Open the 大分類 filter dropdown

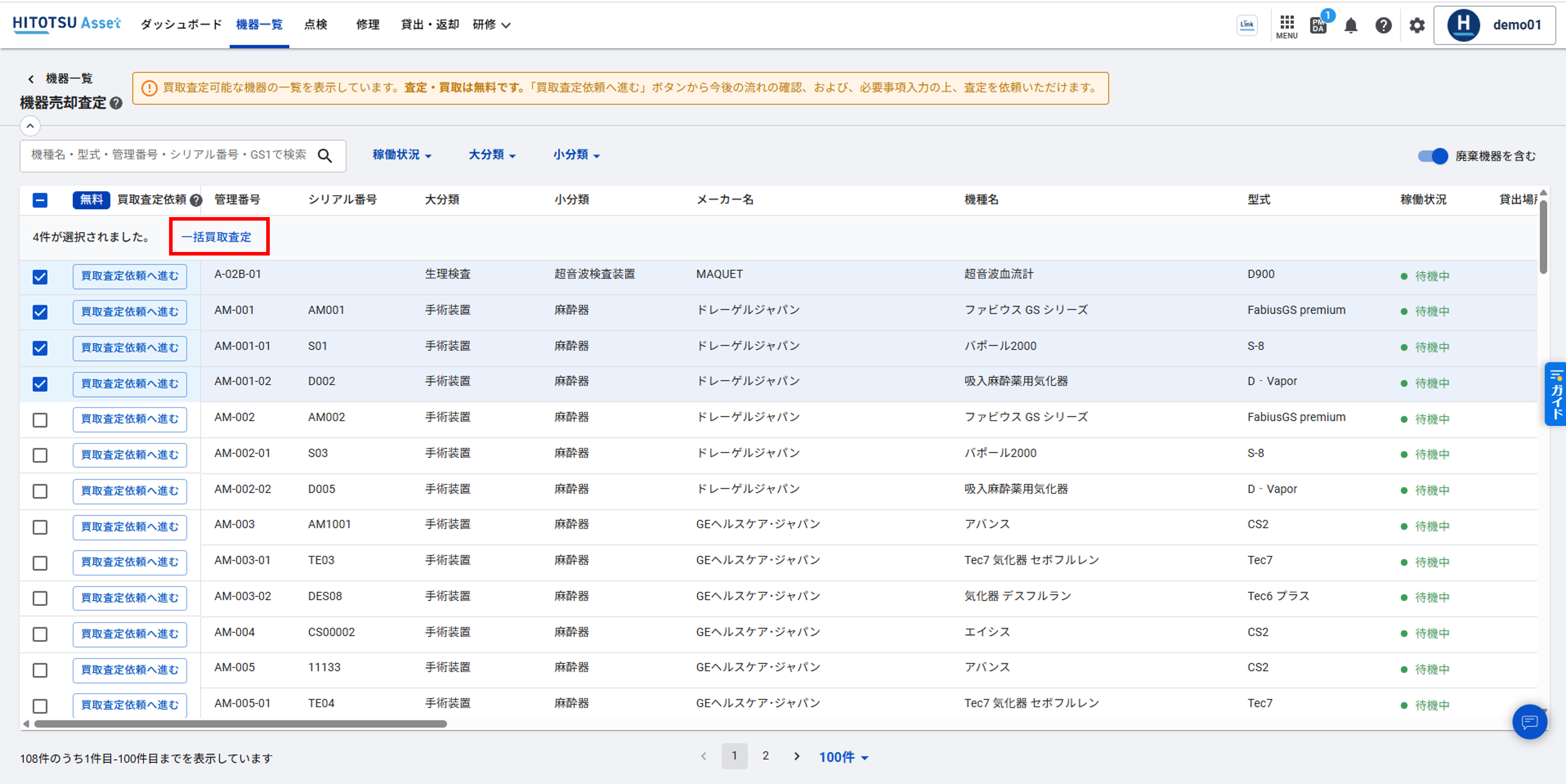(x=492, y=155)
